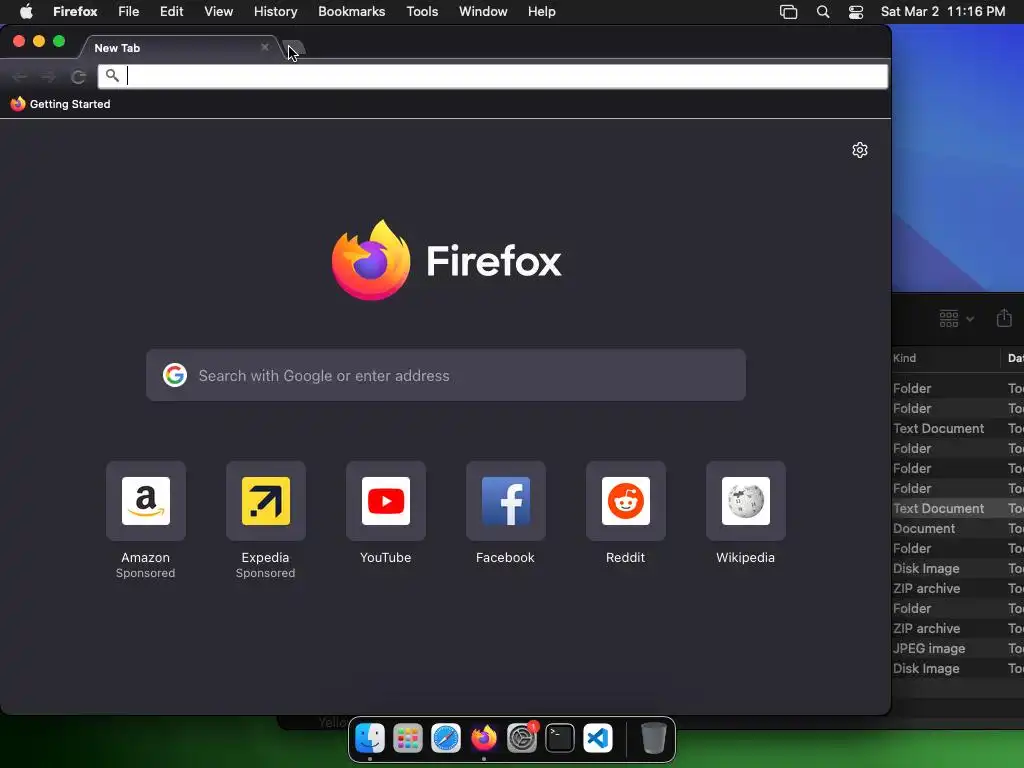Click in the address bar field
The width and height of the screenshot is (1024, 768).
(x=493, y=76)
